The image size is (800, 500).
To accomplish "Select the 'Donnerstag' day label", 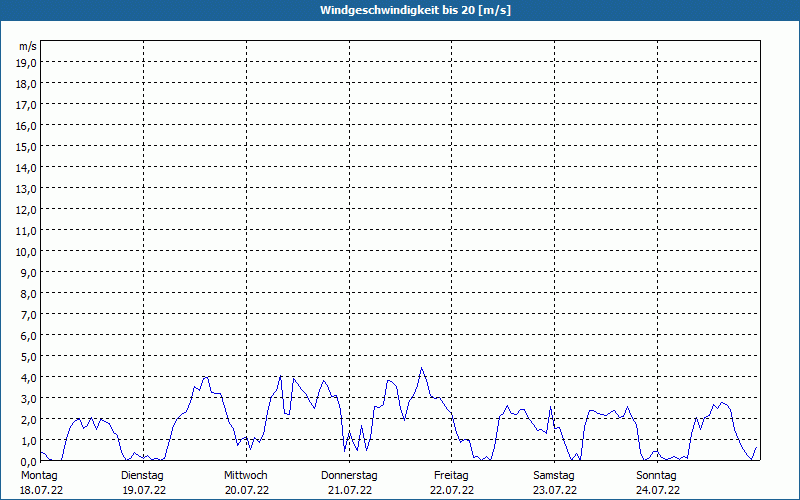I will click(x=349, y=475).
